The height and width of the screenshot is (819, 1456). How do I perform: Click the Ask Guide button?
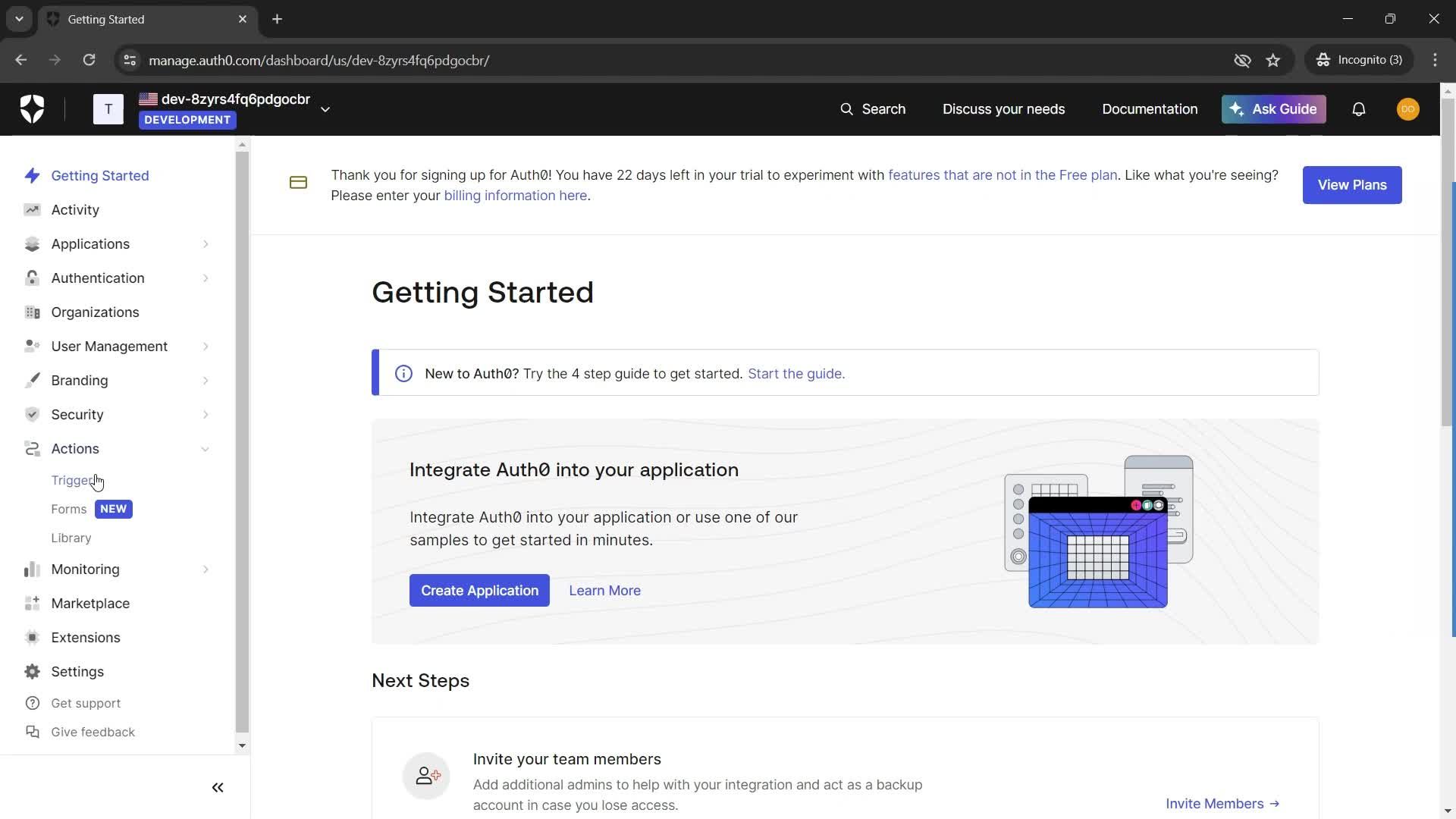tap(1273, 109)
